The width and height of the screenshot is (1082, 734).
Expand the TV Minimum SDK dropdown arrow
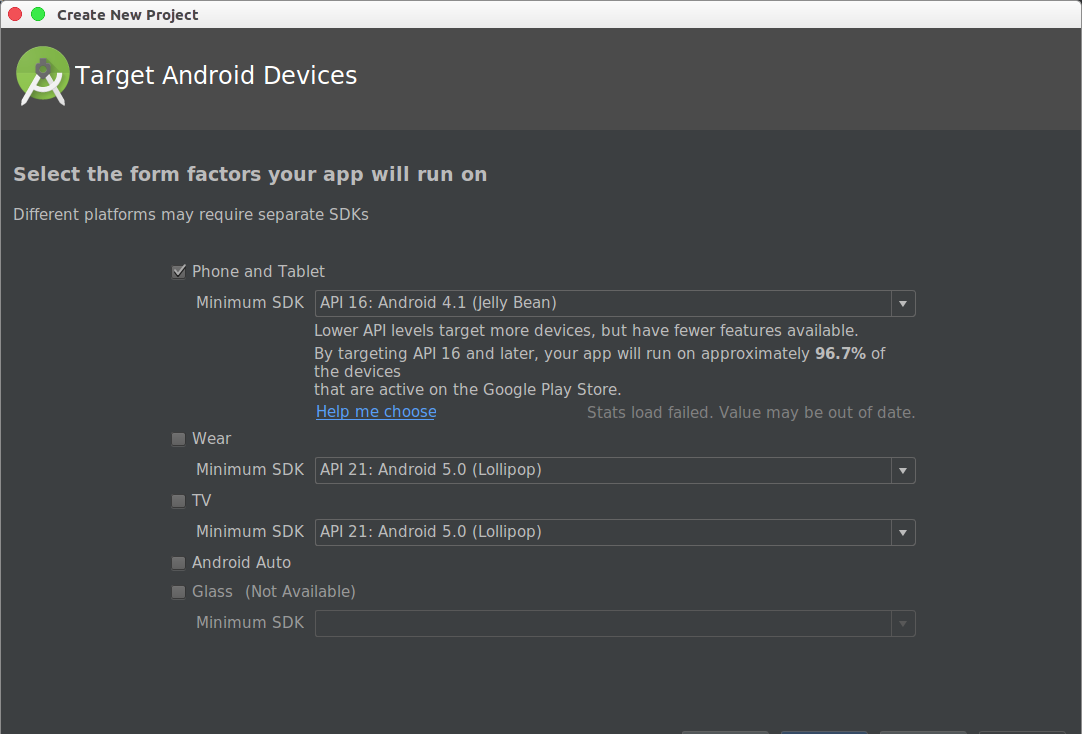pyautogui.click(x=903, y=532)
